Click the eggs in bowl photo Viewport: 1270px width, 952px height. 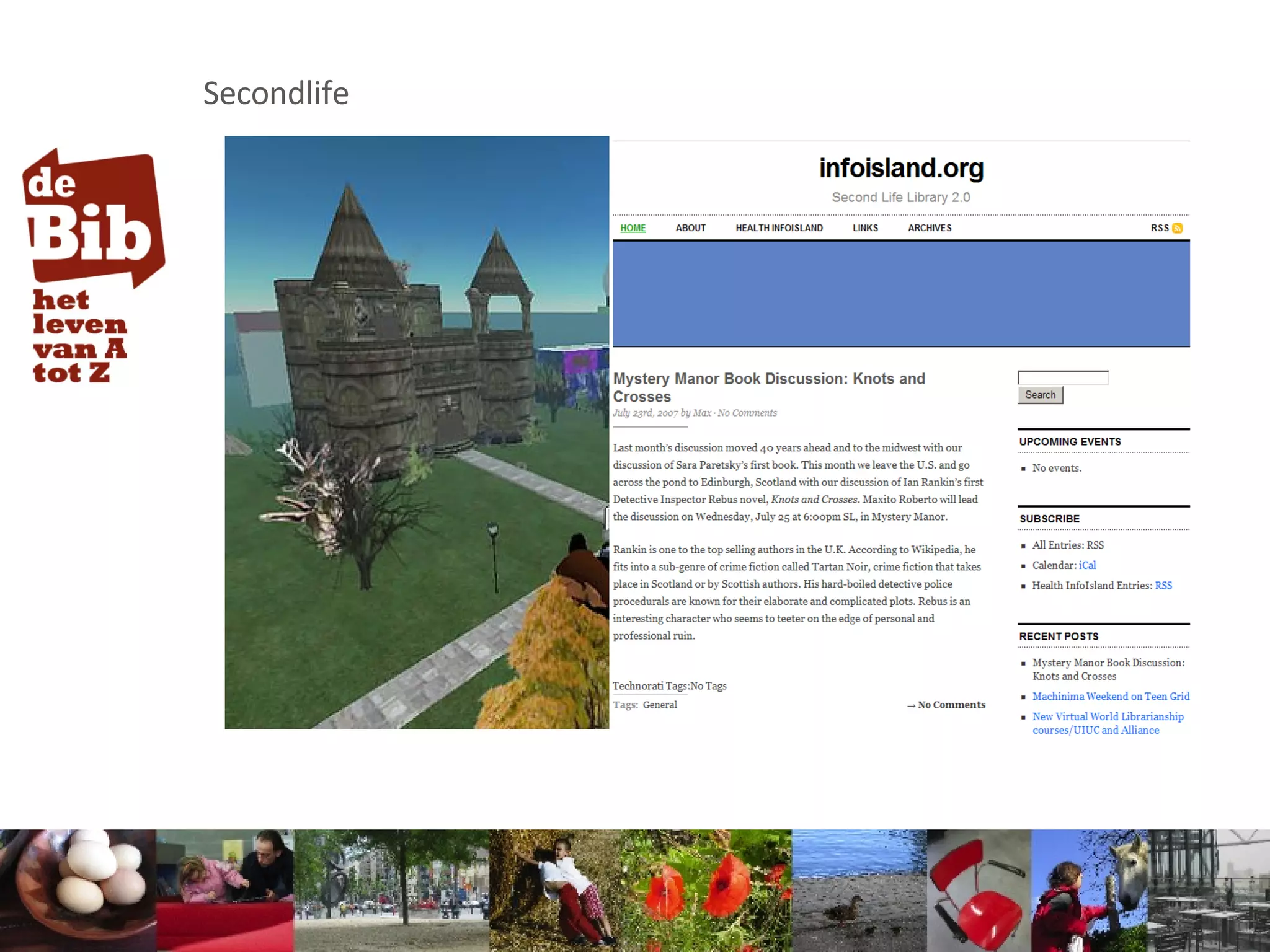[78, 891]
